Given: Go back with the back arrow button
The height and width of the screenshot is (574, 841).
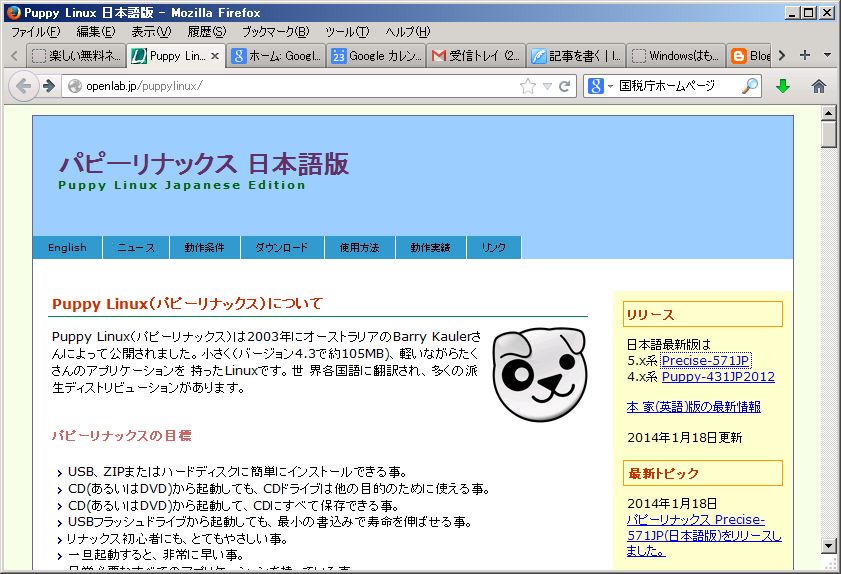Looking at the screenshot, I should point(23,86).
